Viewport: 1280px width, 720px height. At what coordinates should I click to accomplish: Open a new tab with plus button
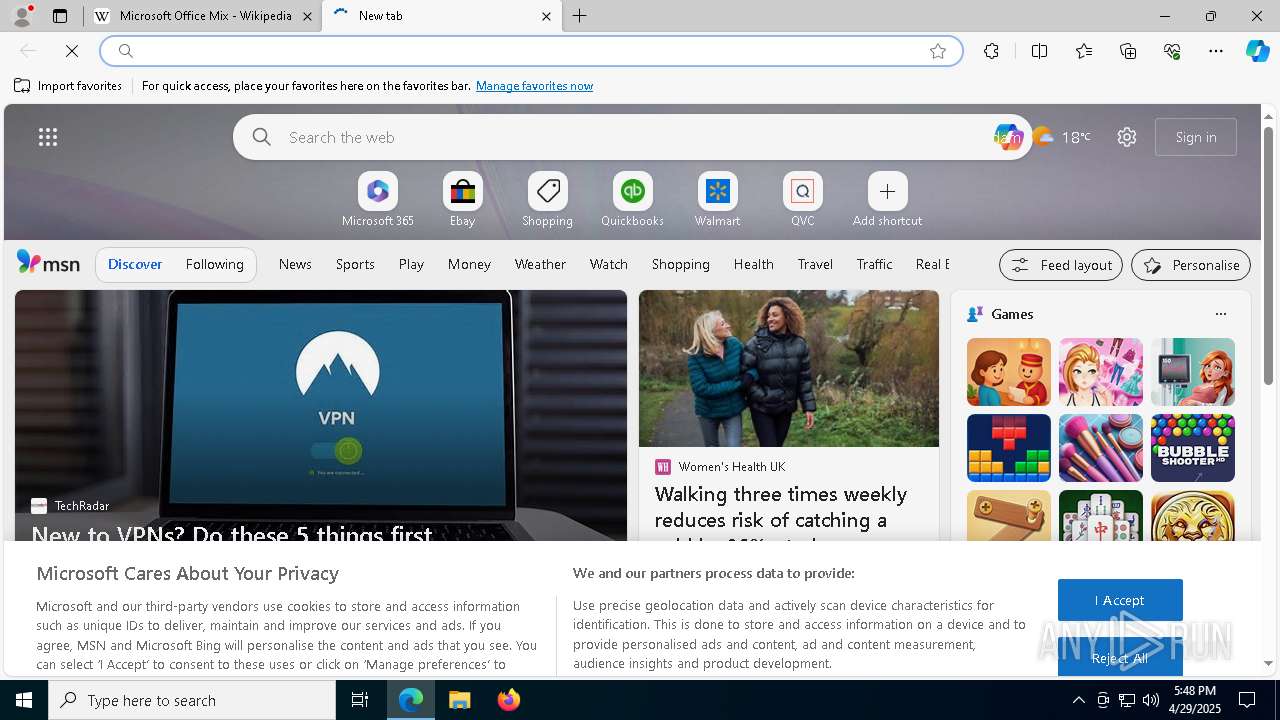point(580,16)
